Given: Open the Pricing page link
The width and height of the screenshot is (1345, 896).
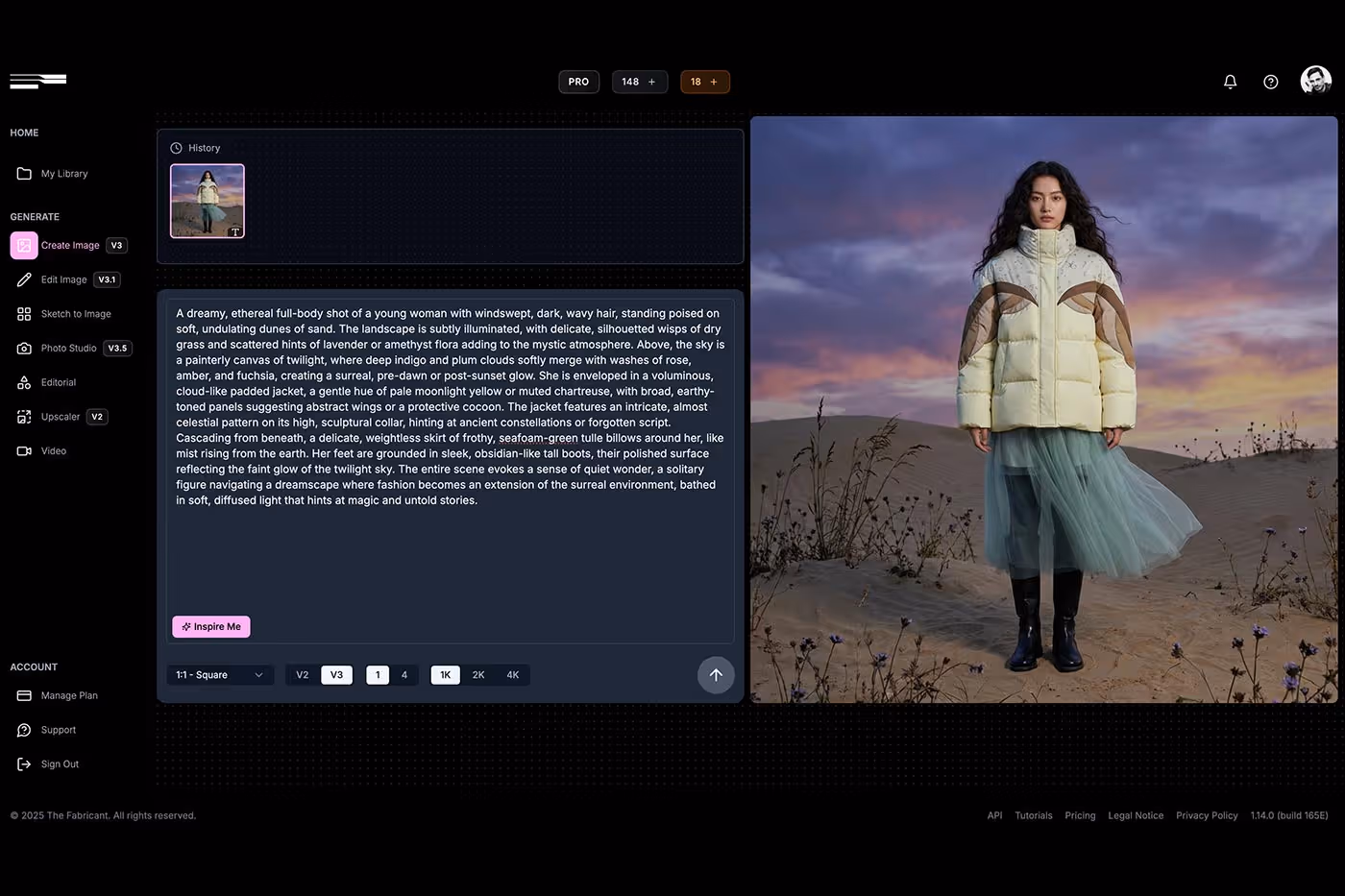Looking at the screenshot, I should coord(1080,815).
